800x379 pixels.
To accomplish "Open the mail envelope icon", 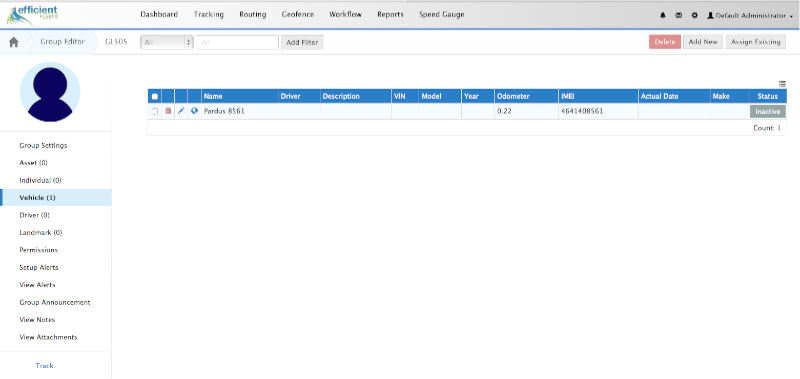I will click(679, 16).
